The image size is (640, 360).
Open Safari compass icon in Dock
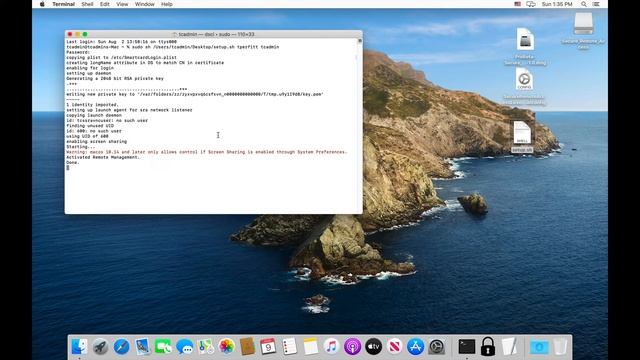coord(121,347)
